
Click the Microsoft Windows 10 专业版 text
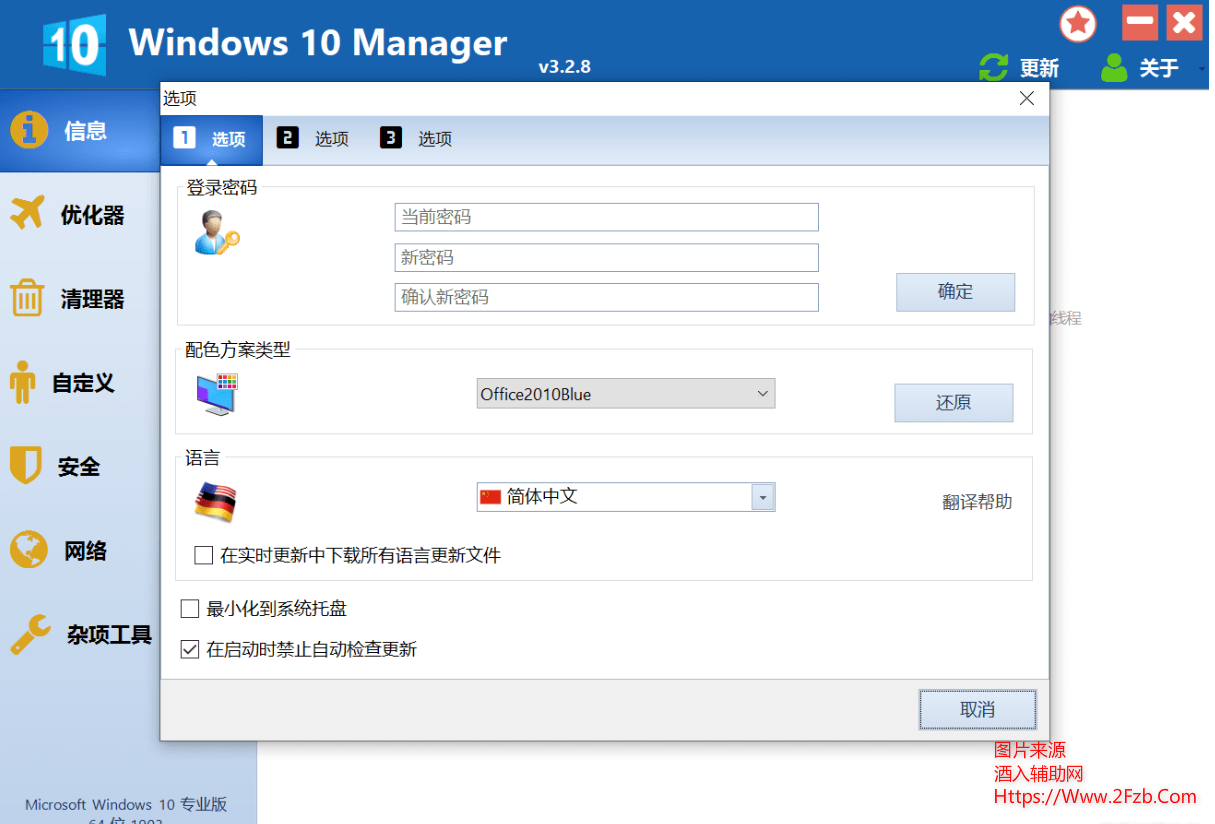tap(126, 804)
